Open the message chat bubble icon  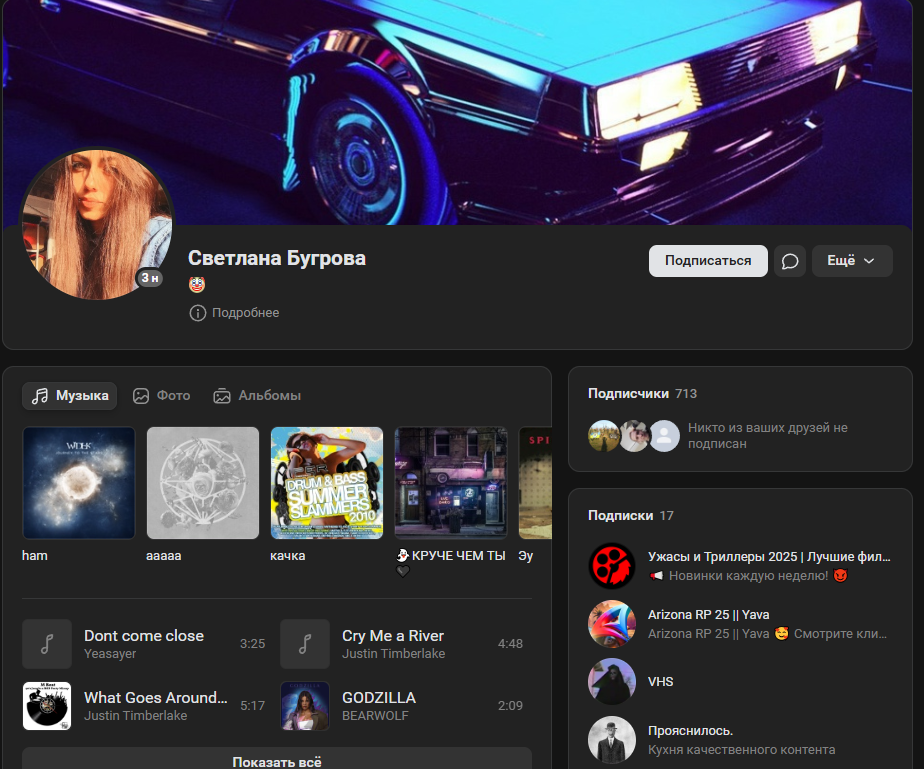point(790,261)
